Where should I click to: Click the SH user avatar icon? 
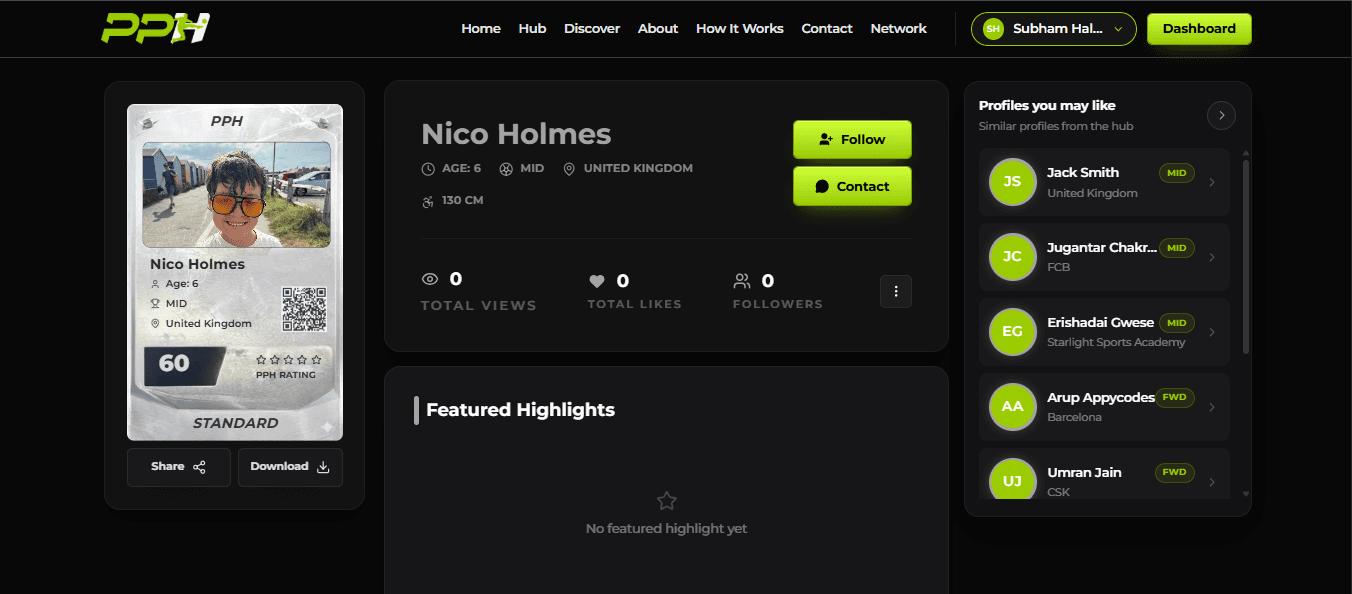click(993, 29)
